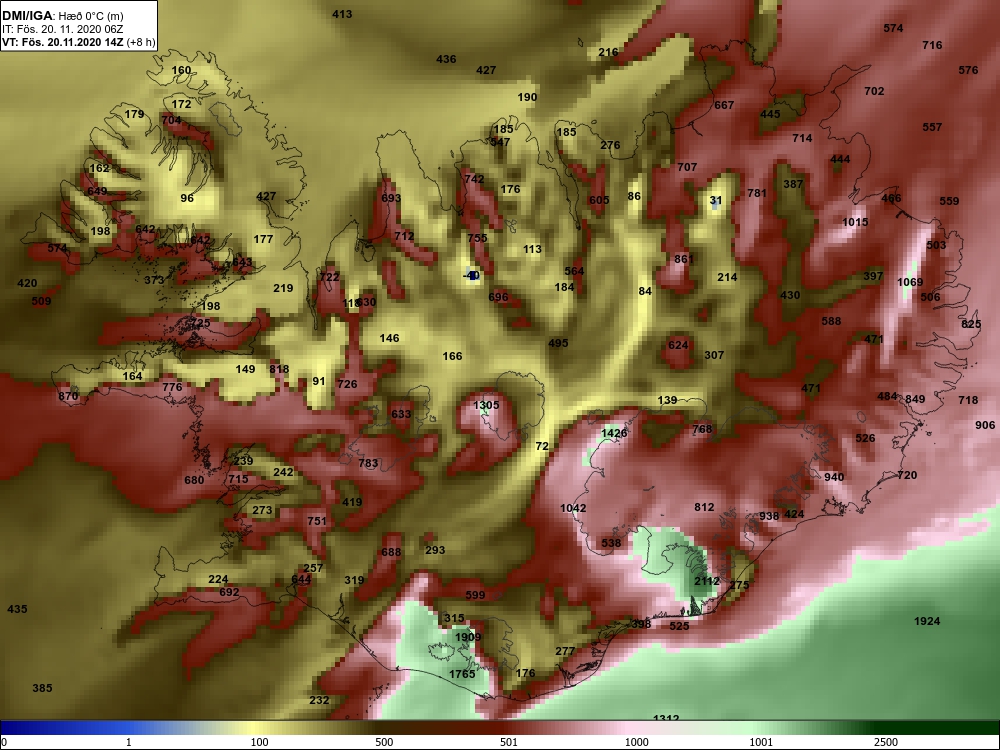
Task: Select the 160 value in the Westfjords
Action: (181, 70)
